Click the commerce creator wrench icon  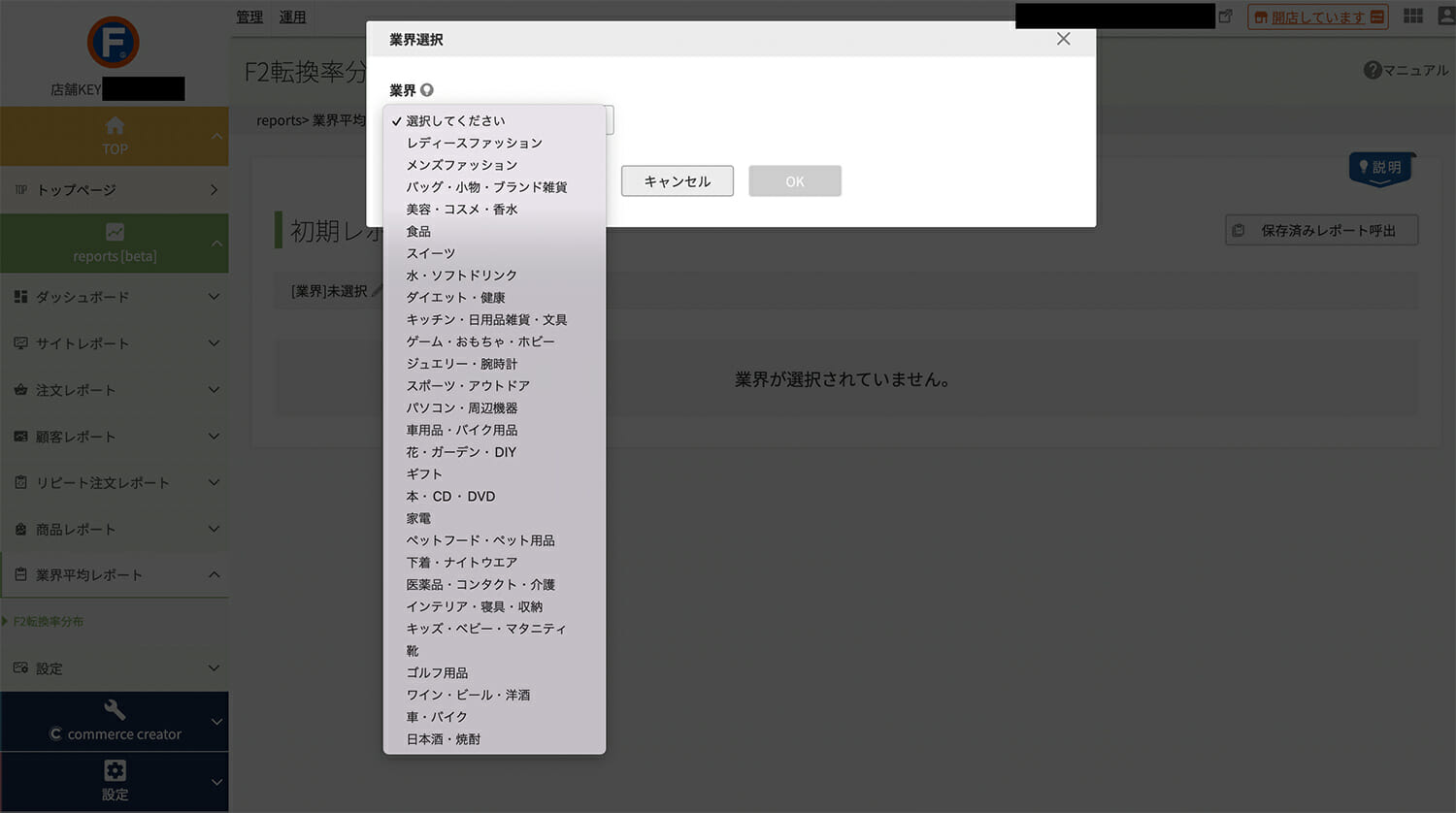pos(115,710)
